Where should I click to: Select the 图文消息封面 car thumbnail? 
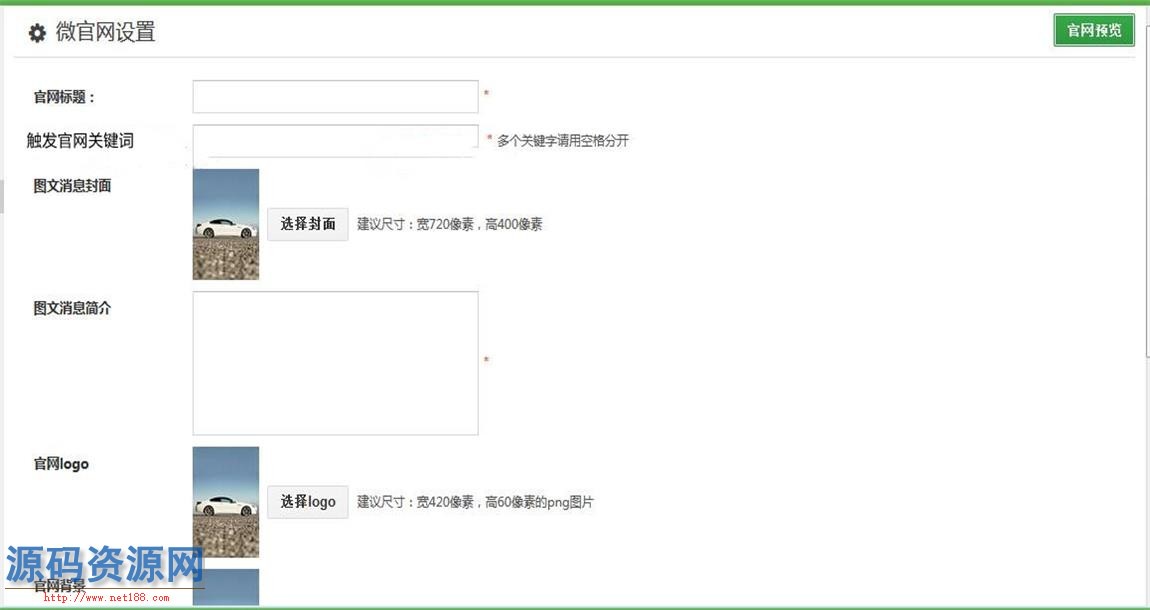(x=226, y=224)
